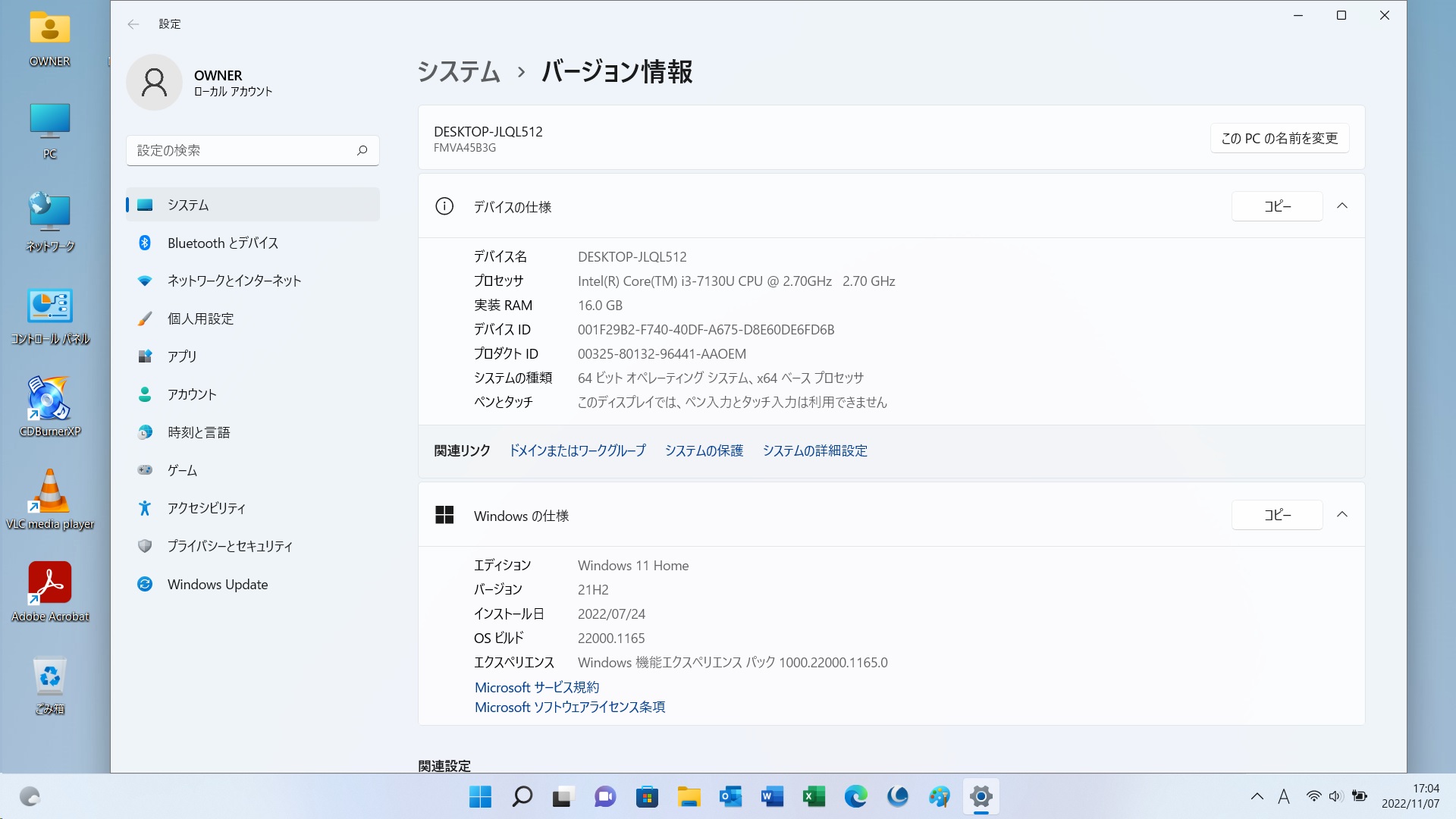
Task: Open システムの詳細設定 link
Action: coord(814,450)
